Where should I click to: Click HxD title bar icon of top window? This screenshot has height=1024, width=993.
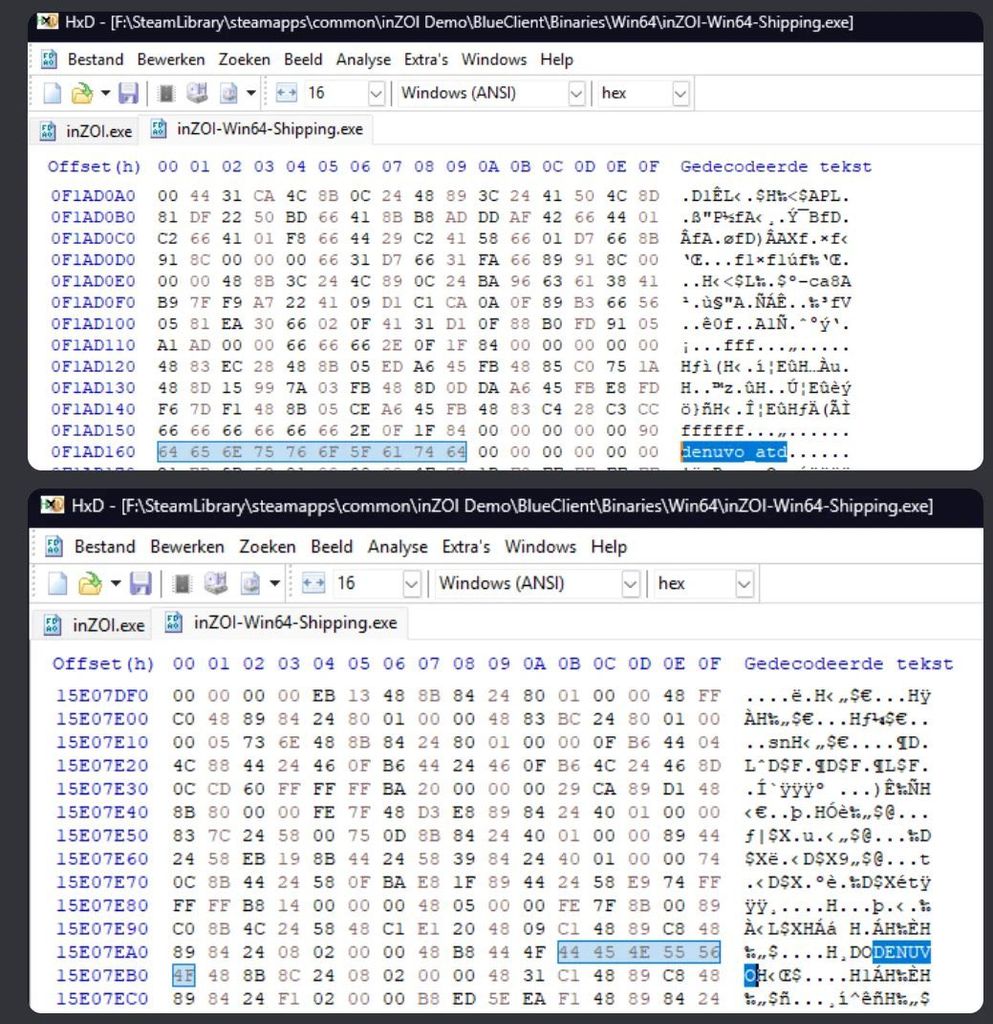pos(47,22)
